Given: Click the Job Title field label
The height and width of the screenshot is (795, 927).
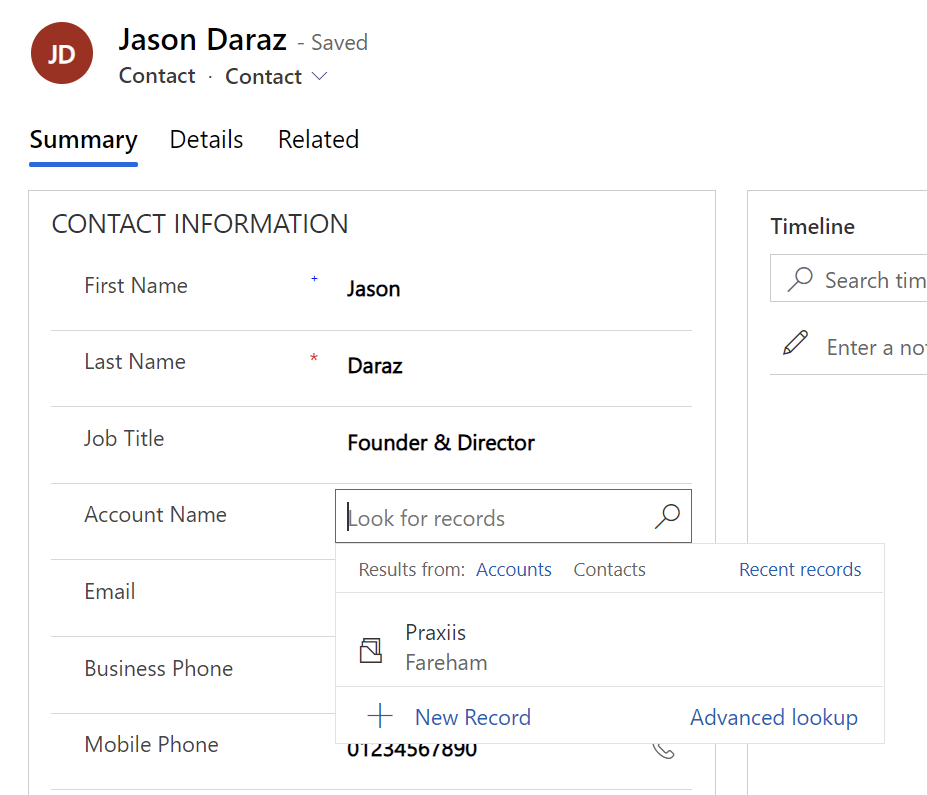Looking at the screenshot, I should (124, 439).
